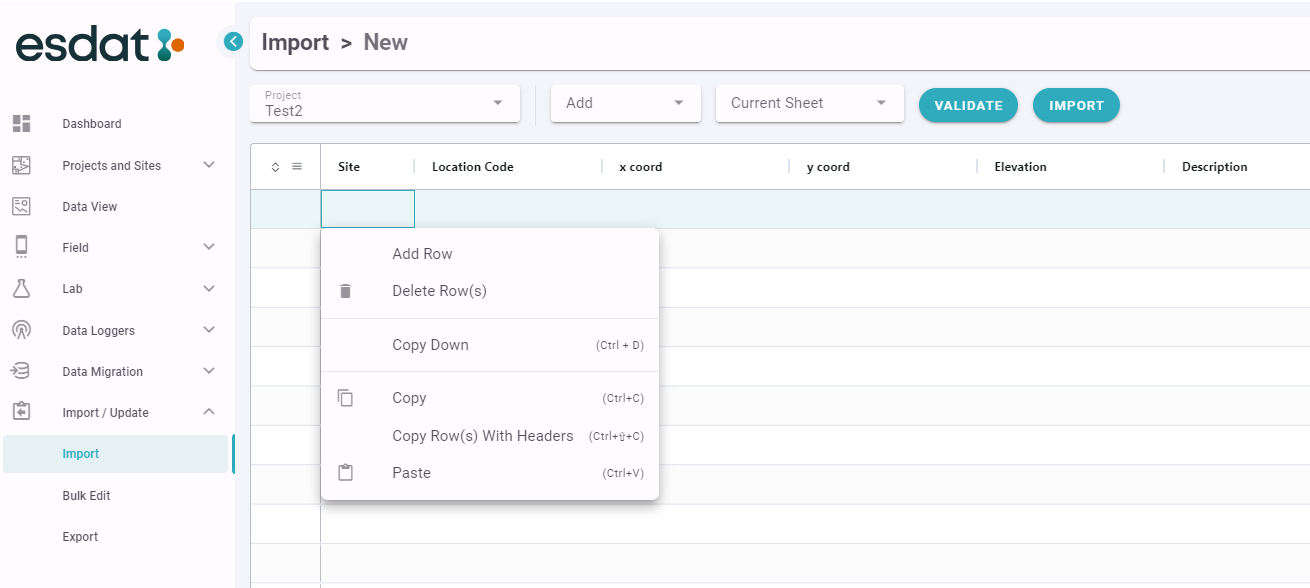Click the selected Site cell in first row
The width and height of the screenshot is (1310, 588).
pyautogui.click(x=368, y=209)
